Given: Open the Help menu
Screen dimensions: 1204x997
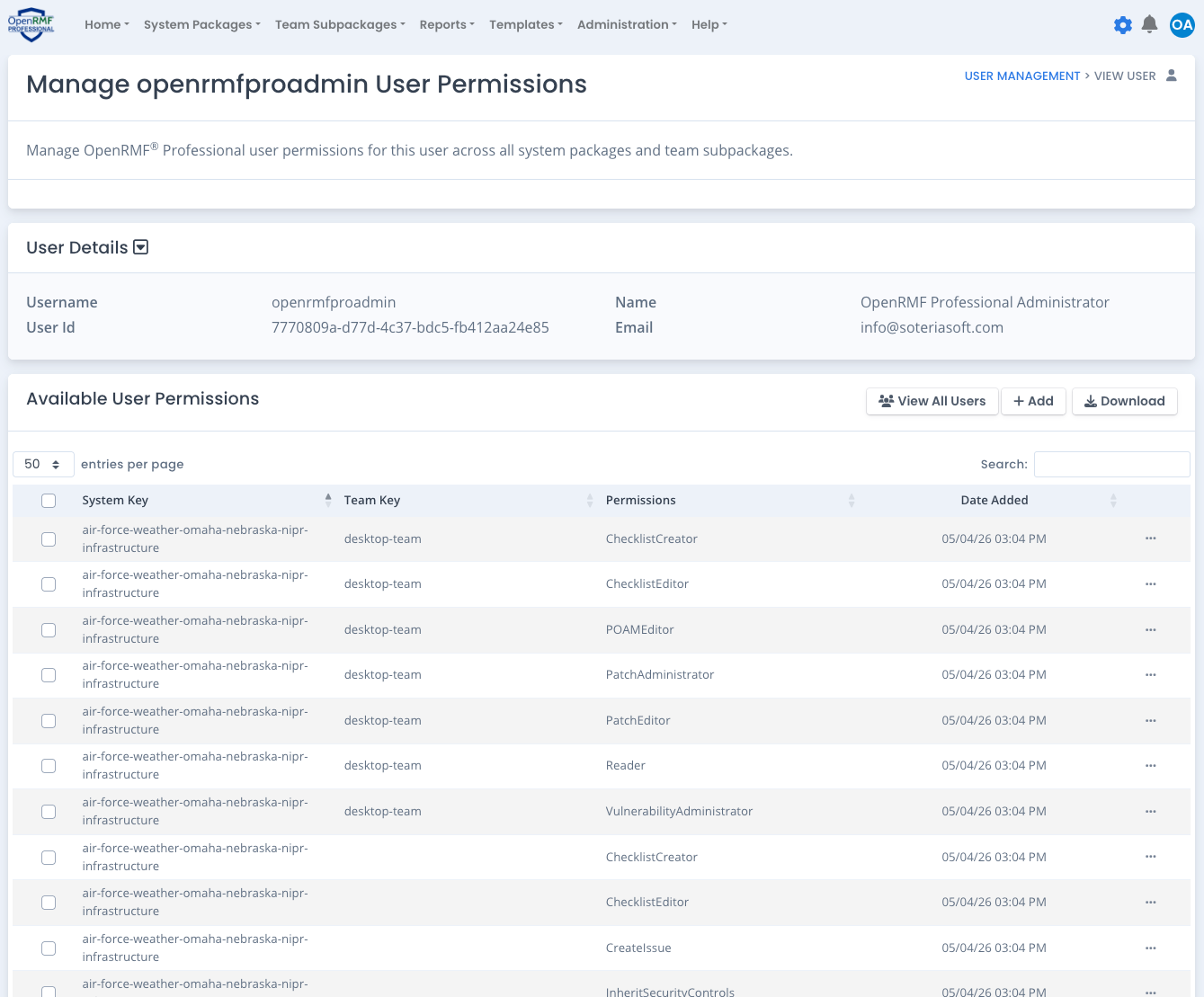Looking at the screenshot, I should pyautogui.click(x=709, y=24).
